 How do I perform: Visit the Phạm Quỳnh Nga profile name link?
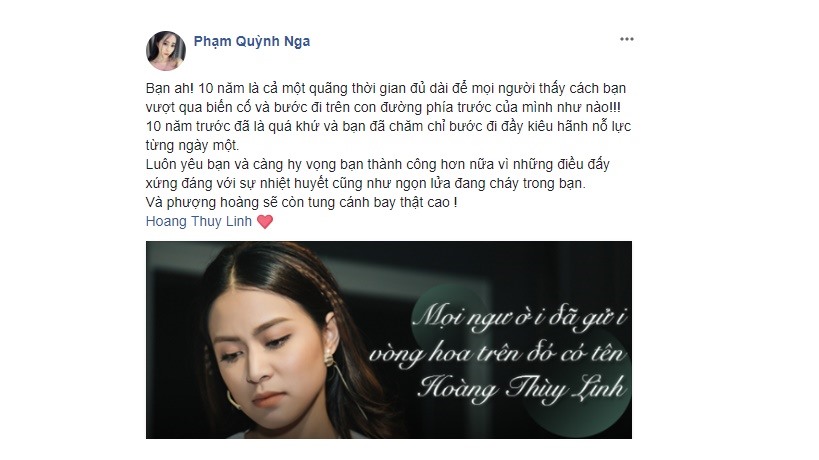click(x=252, y=41)
